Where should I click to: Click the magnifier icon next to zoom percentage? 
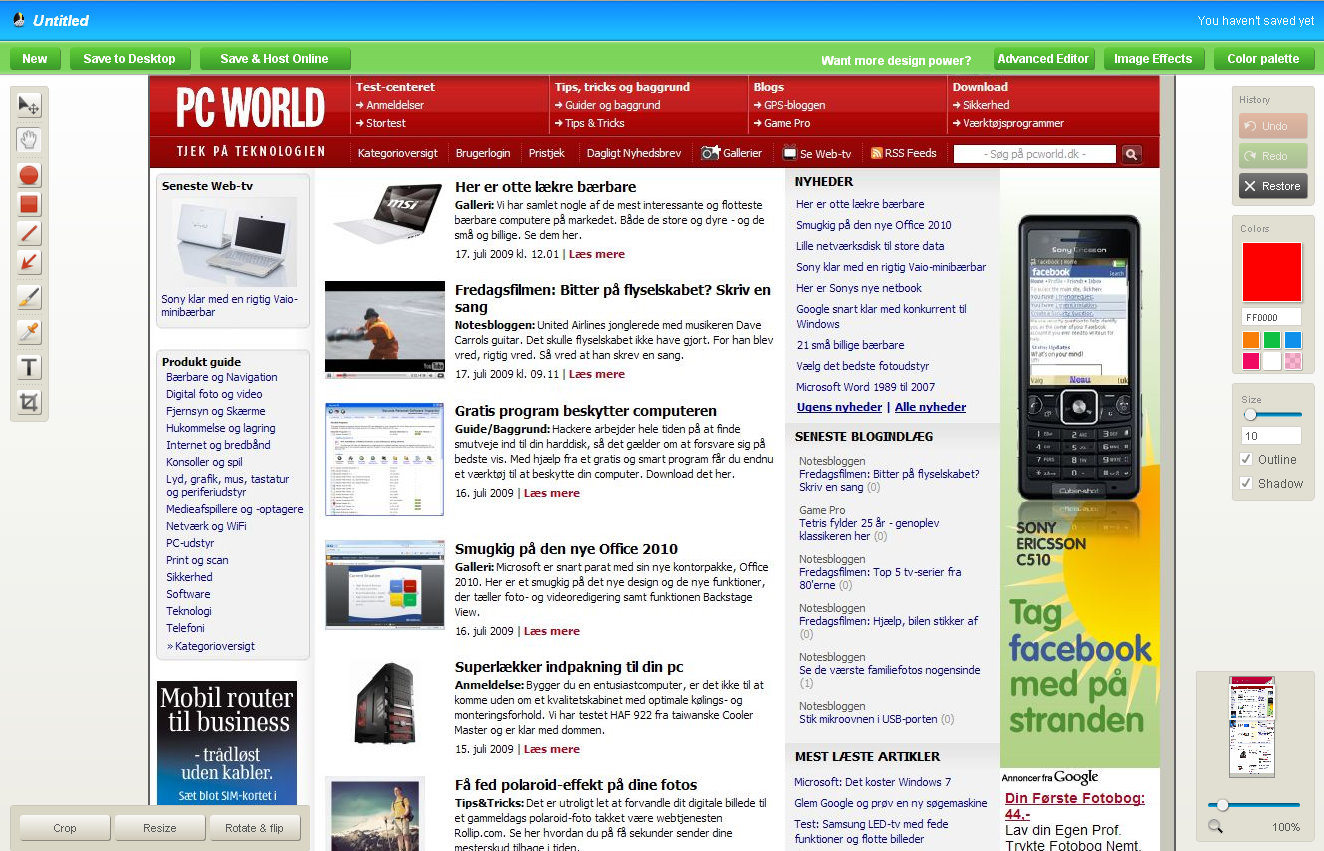(1215, 827)
